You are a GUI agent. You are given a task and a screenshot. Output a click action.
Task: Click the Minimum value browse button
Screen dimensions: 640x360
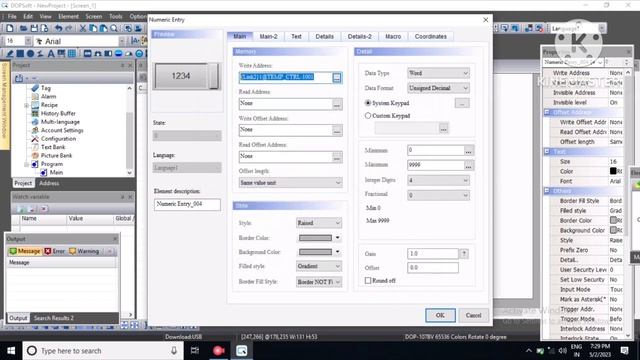tap(469, 150)
